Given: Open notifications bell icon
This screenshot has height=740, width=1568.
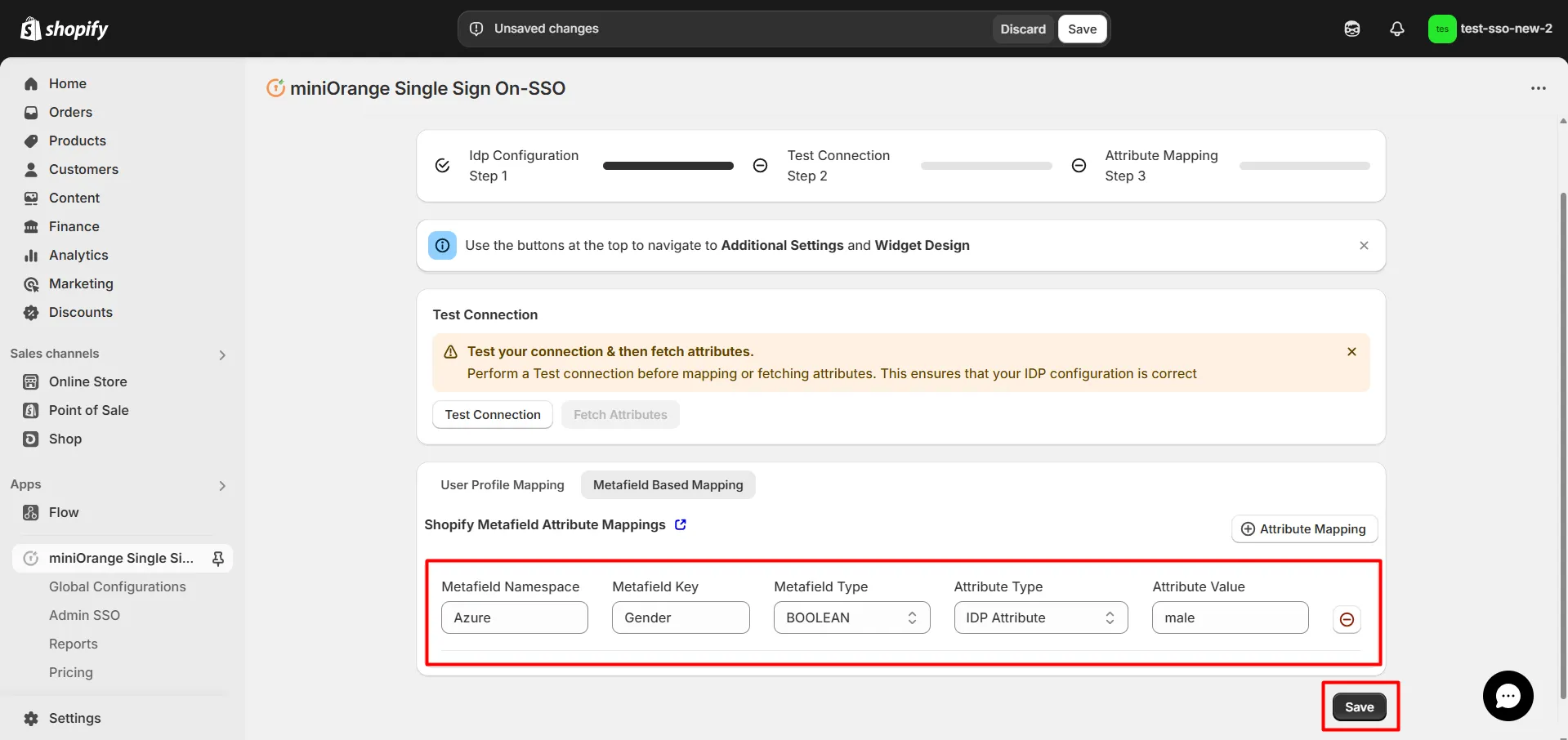Looking at the screenshot, I should click(1397, 29).
